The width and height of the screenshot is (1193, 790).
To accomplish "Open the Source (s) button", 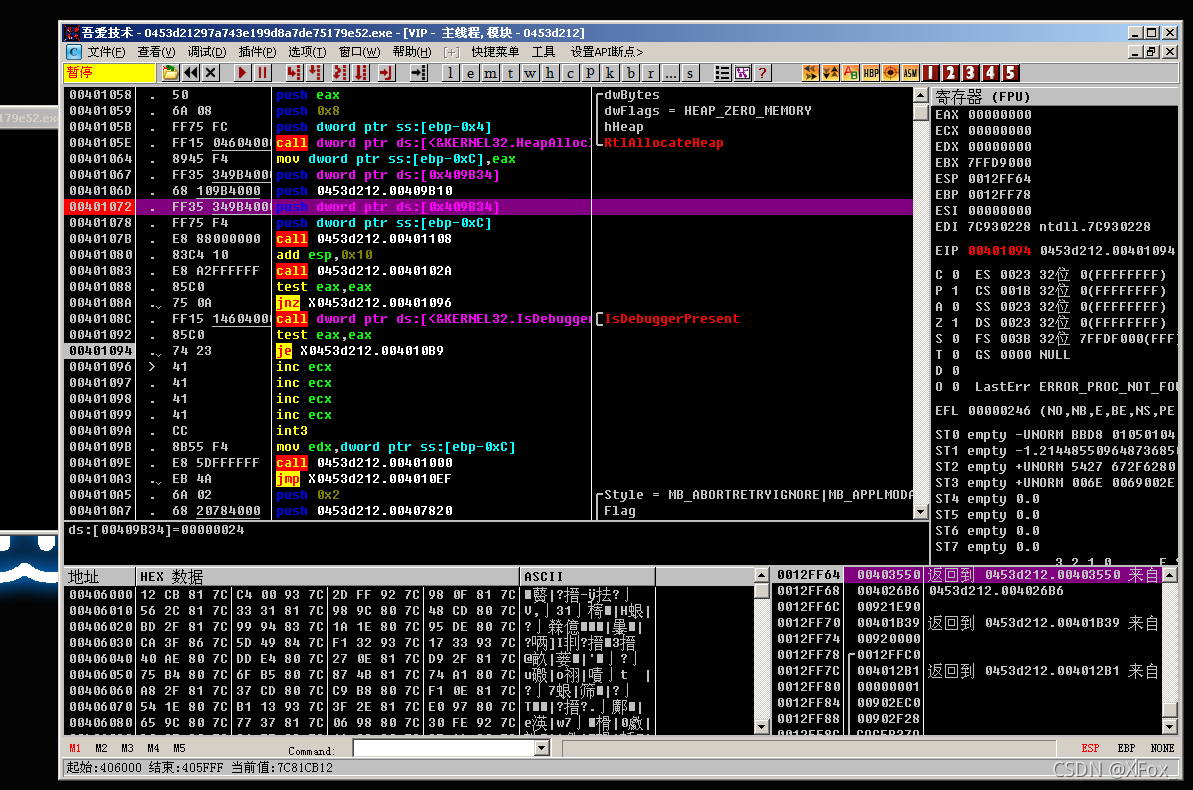I will click(x=690, y=73).
